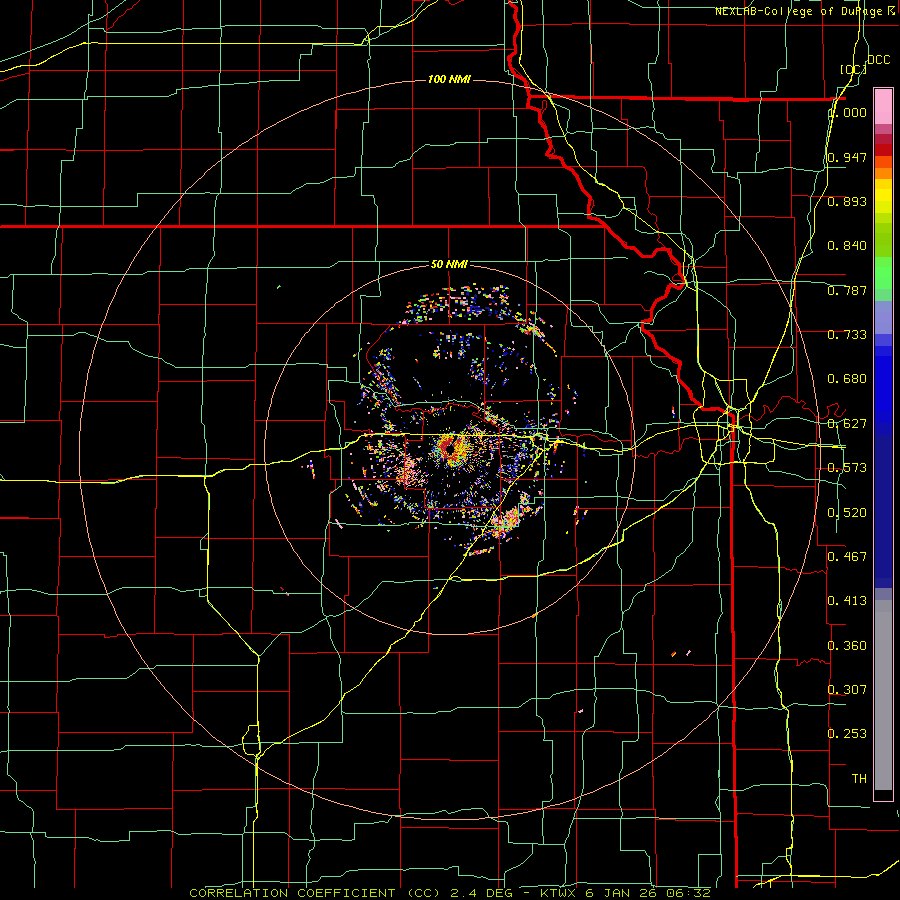
Task: Pick the red segment of the color bar
Action: coord(883,150)
